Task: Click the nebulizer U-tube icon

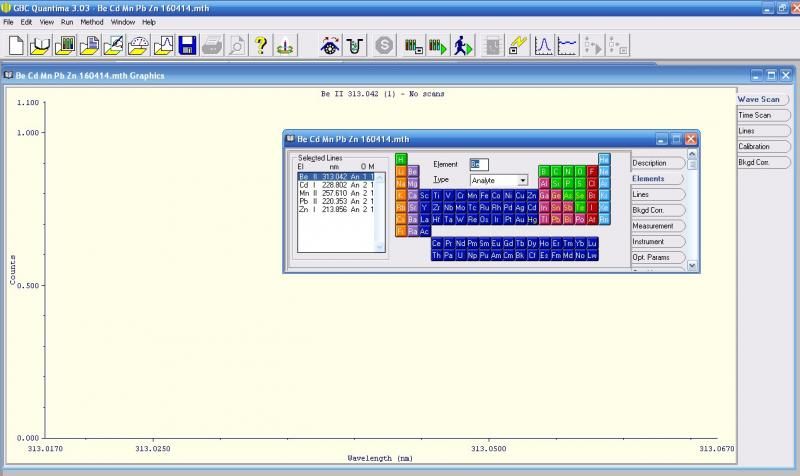Action: pyautogui.click(x=355, y=45)
